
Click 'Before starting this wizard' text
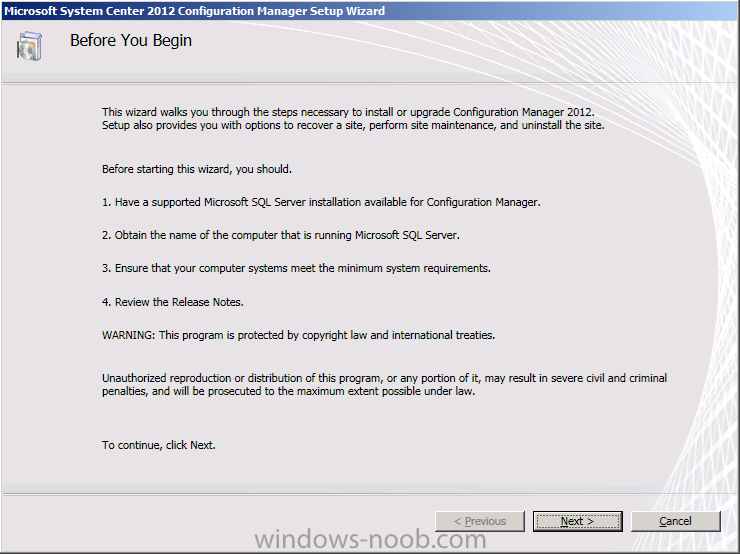tap(197, 169)
